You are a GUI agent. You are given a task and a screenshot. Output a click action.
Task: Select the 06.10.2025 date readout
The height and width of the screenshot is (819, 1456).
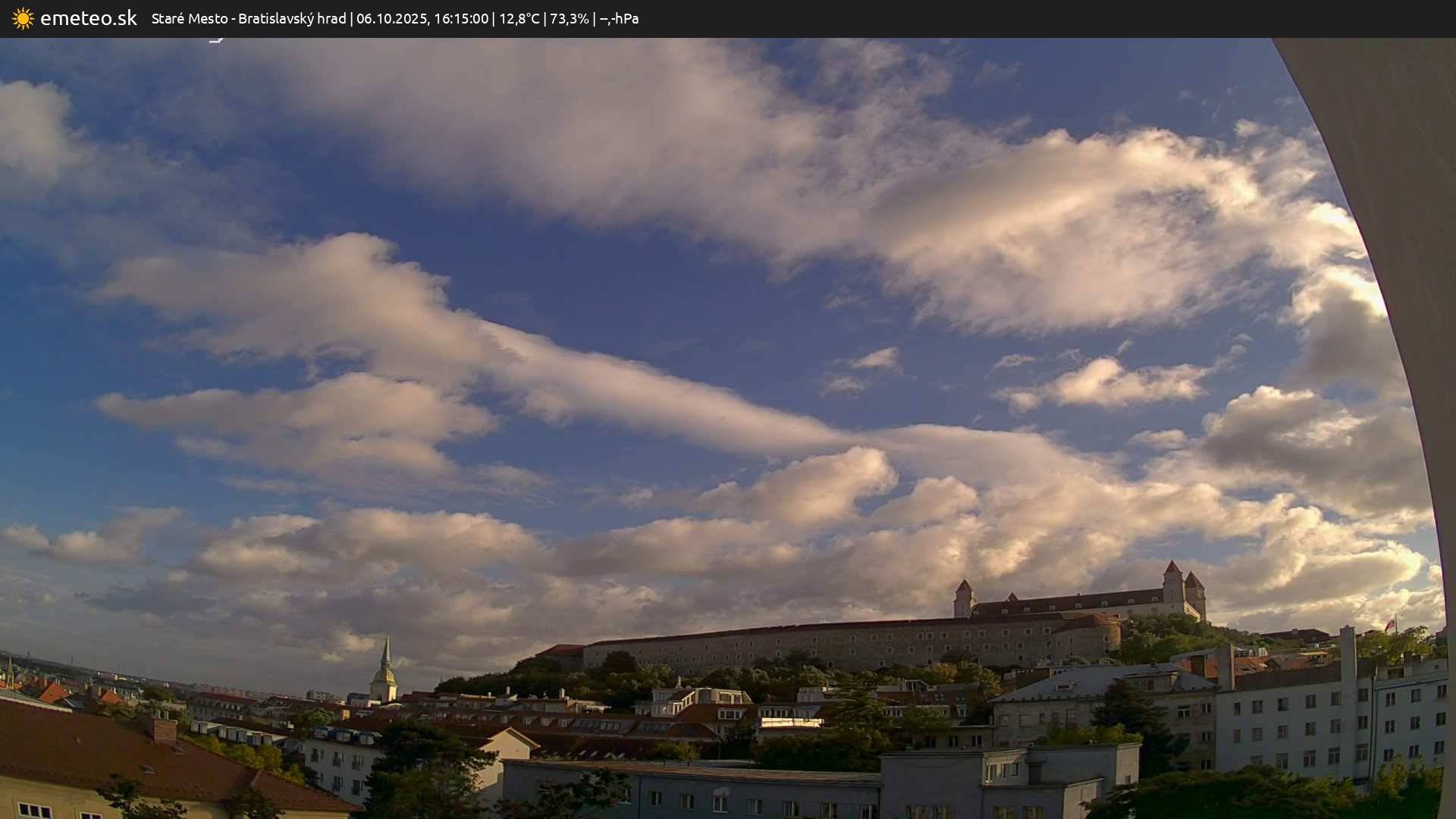[x=391, y=18]
